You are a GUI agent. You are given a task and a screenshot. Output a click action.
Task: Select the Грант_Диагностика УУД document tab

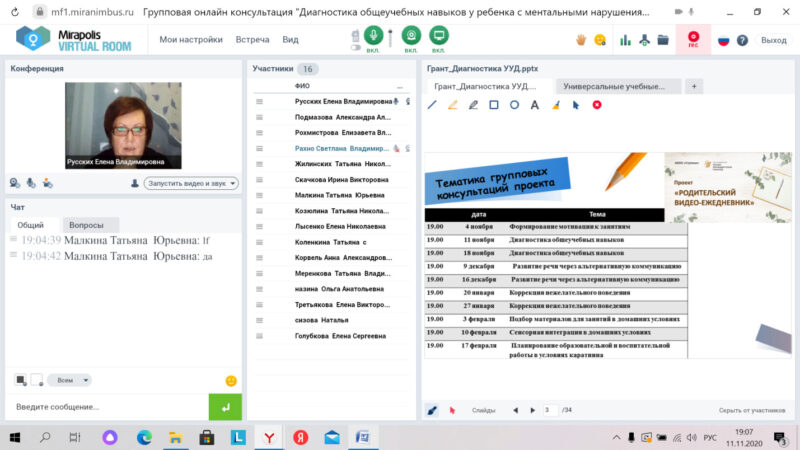coord(489,87)
